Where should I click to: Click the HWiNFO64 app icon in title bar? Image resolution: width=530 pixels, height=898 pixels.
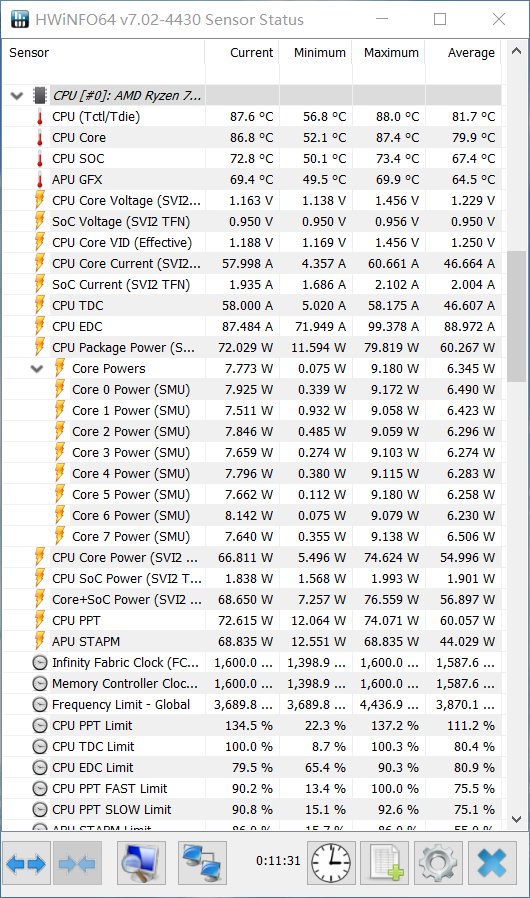(19, 19)
